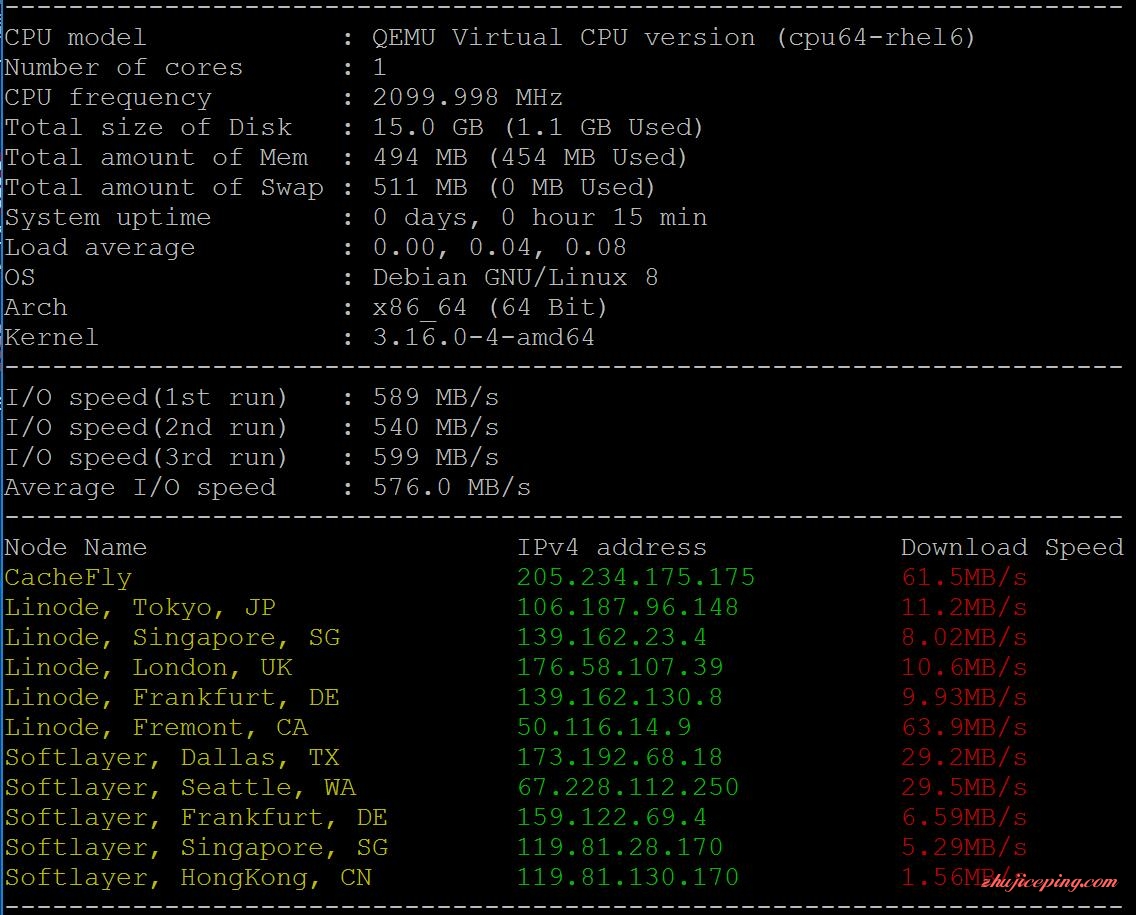Click the Download Speed column header
Image resolution: width=1136 pixels, height=915 pixels.
click(1012, 548)
